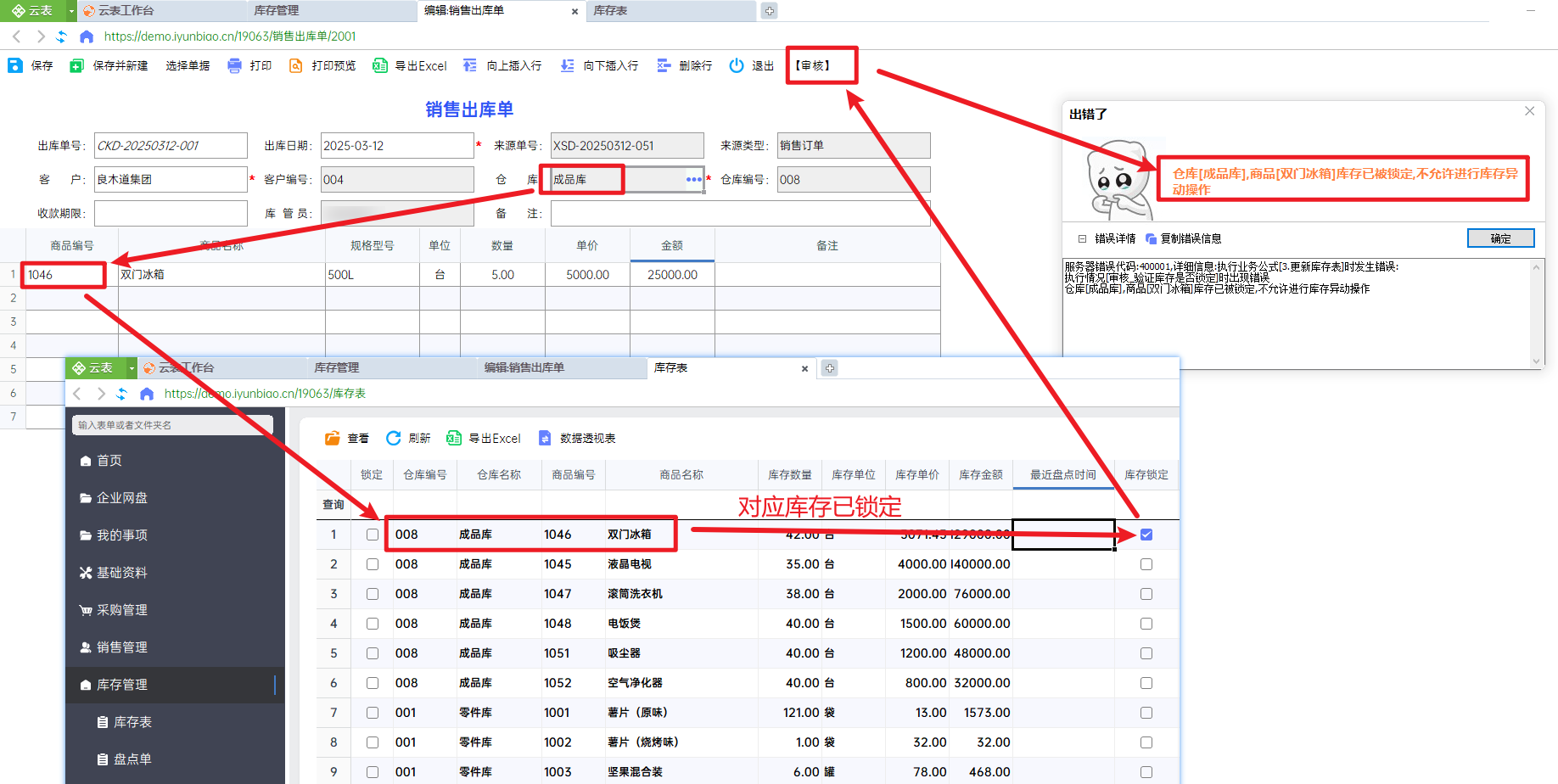Click 向下插入行 insert row below
Screen dimensions: 1558x784
click(x=599, y=65)
